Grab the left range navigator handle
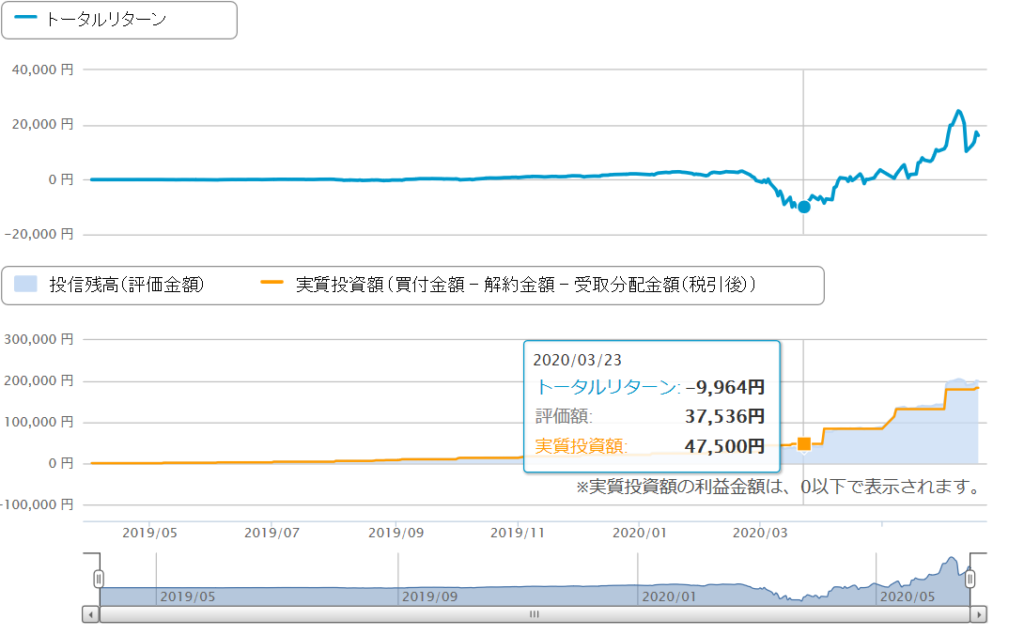Image resolution: width=1024 pixels, height=635 pixels. point(99,579)
